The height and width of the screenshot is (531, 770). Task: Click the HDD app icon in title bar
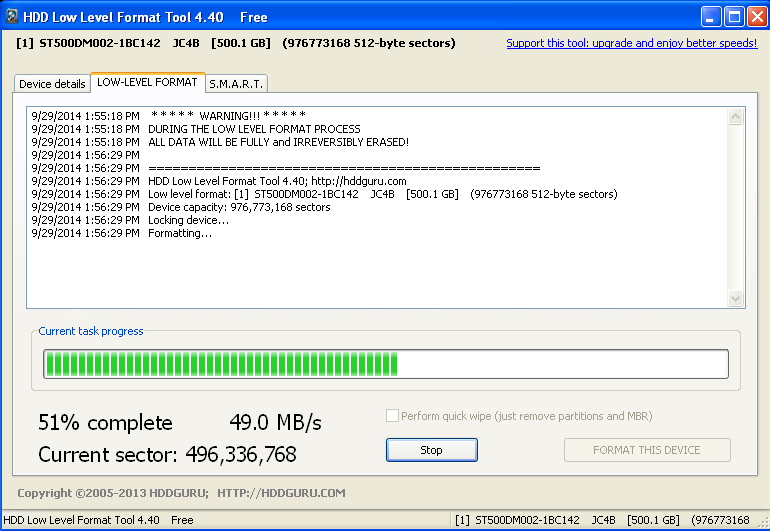pos(12,17)
